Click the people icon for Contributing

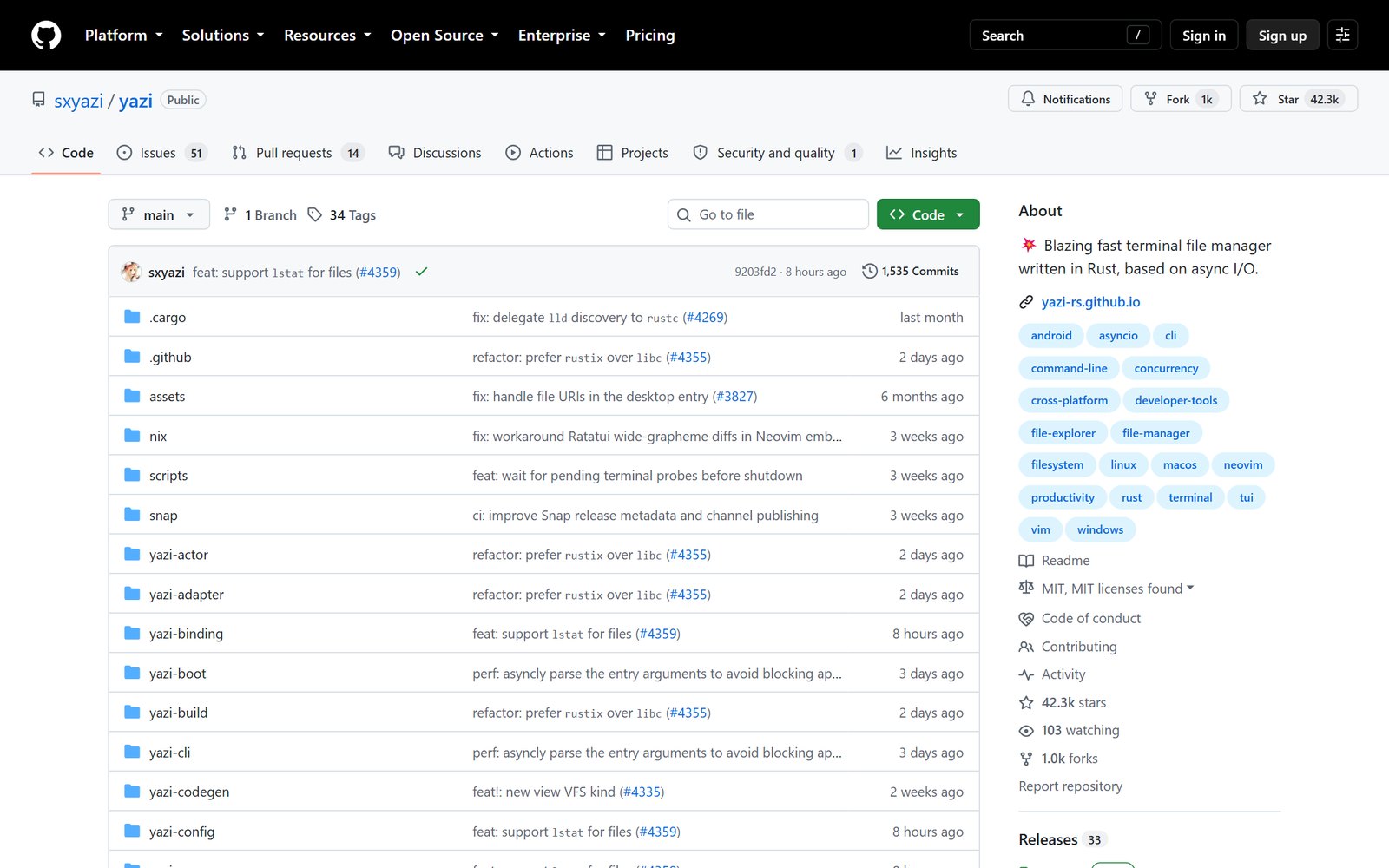[x=1026, y=647]
